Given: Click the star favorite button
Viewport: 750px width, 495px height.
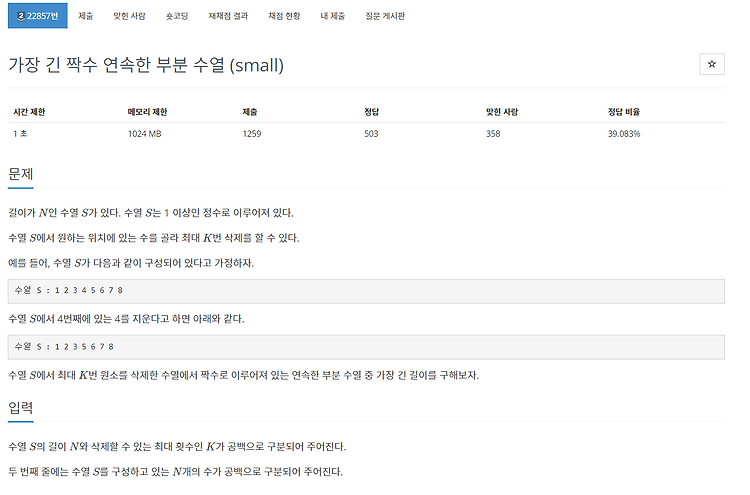Looking at the screenshot, I should tap(712, 64).
